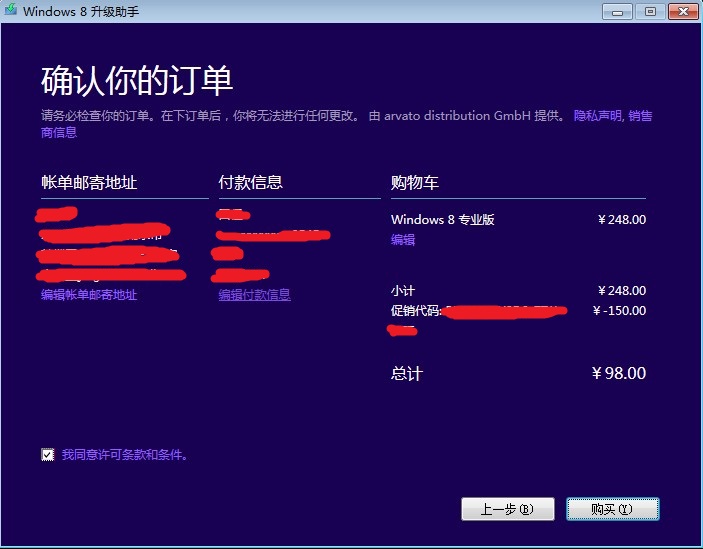Image resolution: width=703 pixels, height=549 pixels.
Task: Click 编辑付款信息 to edit payment info
Action: pyautogui.click(x=254, y=295)
